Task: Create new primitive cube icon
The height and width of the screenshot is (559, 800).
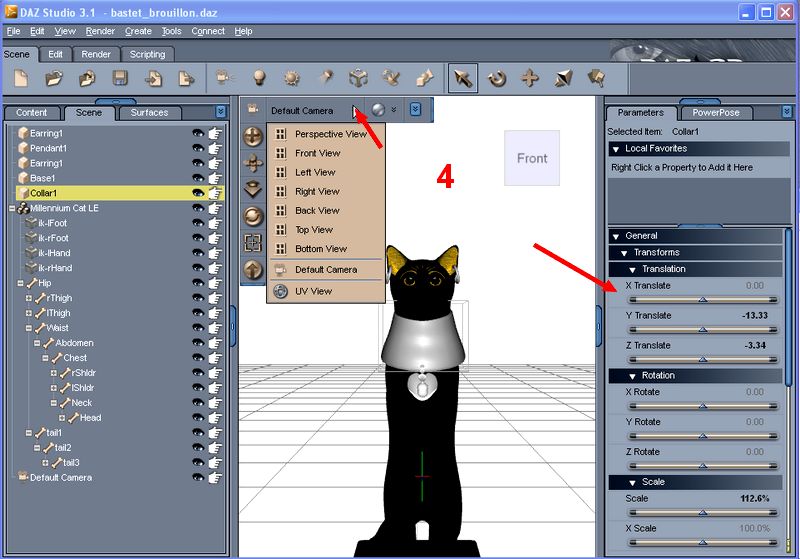Action: click(358, 79)
